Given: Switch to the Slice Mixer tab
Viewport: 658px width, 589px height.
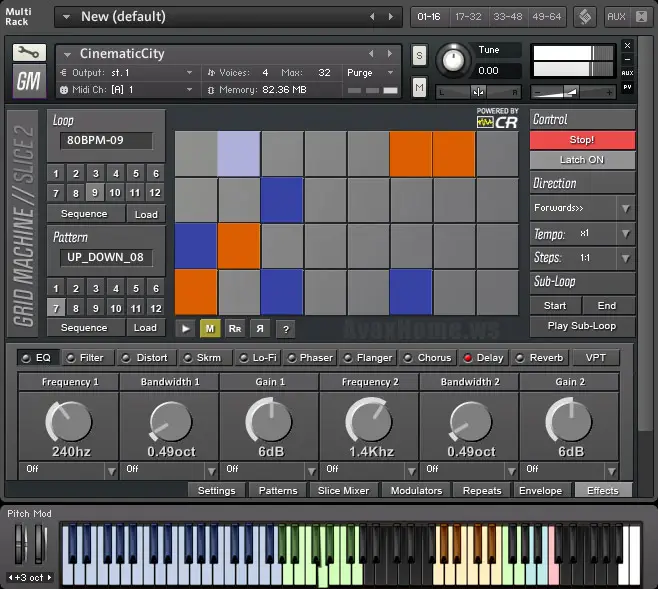Looking at the screenshot, I should point(343,490).
